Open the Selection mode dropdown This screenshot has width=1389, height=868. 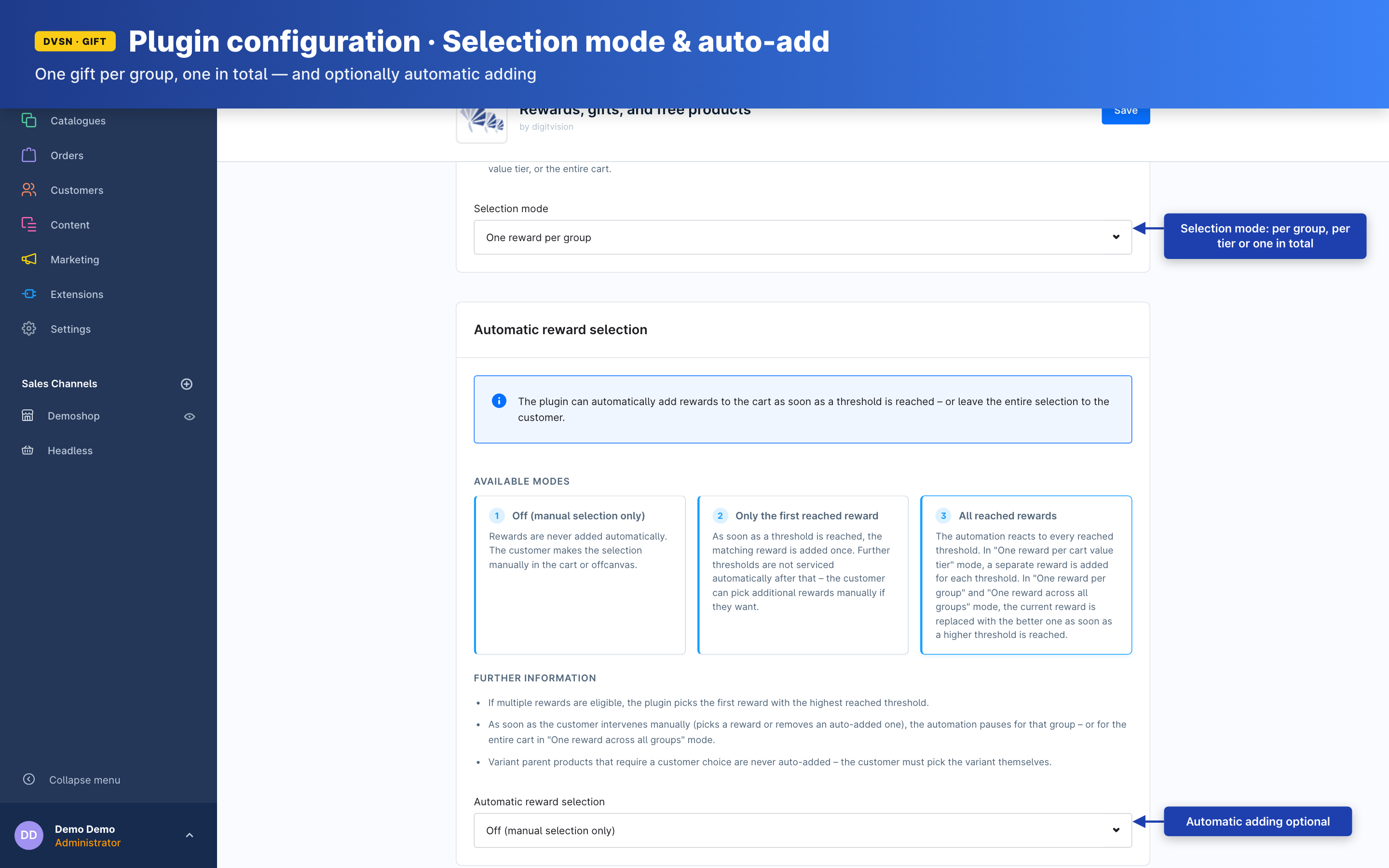tap(803, 237)
